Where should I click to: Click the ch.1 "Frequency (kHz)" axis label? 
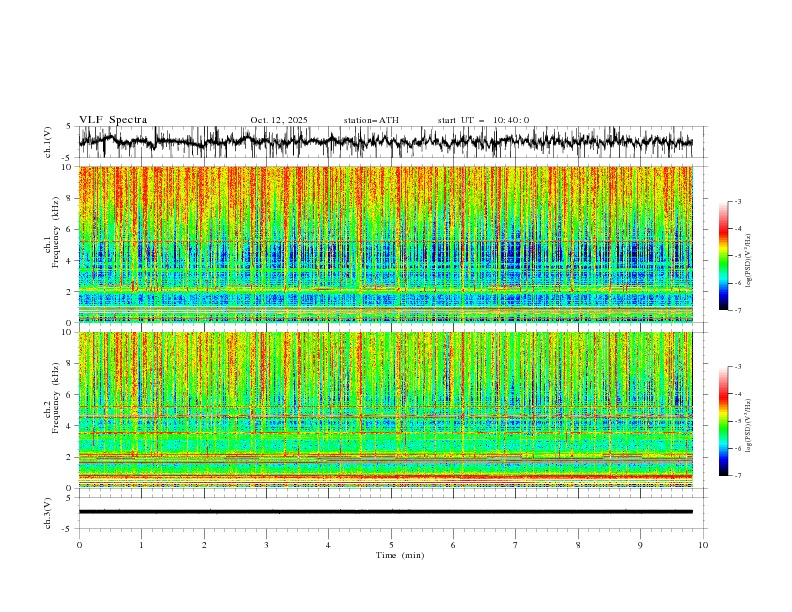click(56, 233)
